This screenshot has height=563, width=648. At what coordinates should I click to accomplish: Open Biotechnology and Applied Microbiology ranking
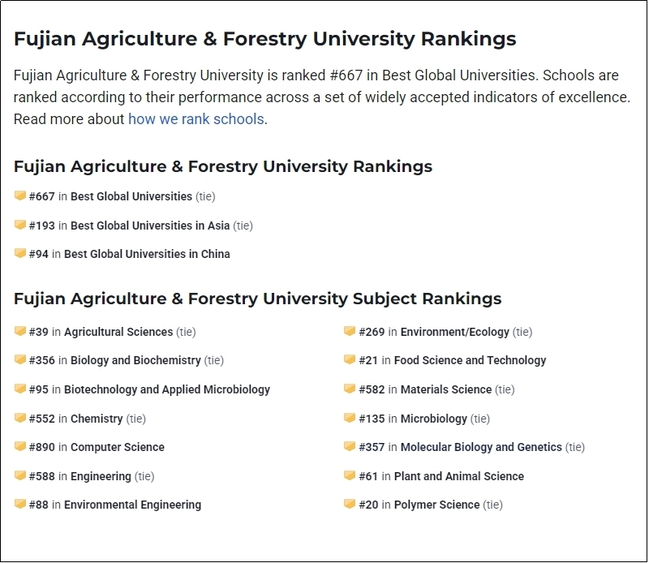[167, 390]
